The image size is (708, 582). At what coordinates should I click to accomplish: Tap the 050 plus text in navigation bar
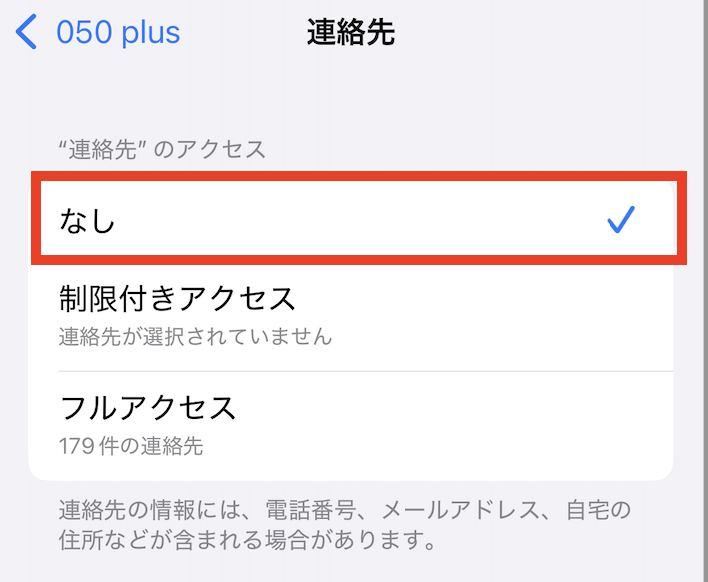[118, 32]
